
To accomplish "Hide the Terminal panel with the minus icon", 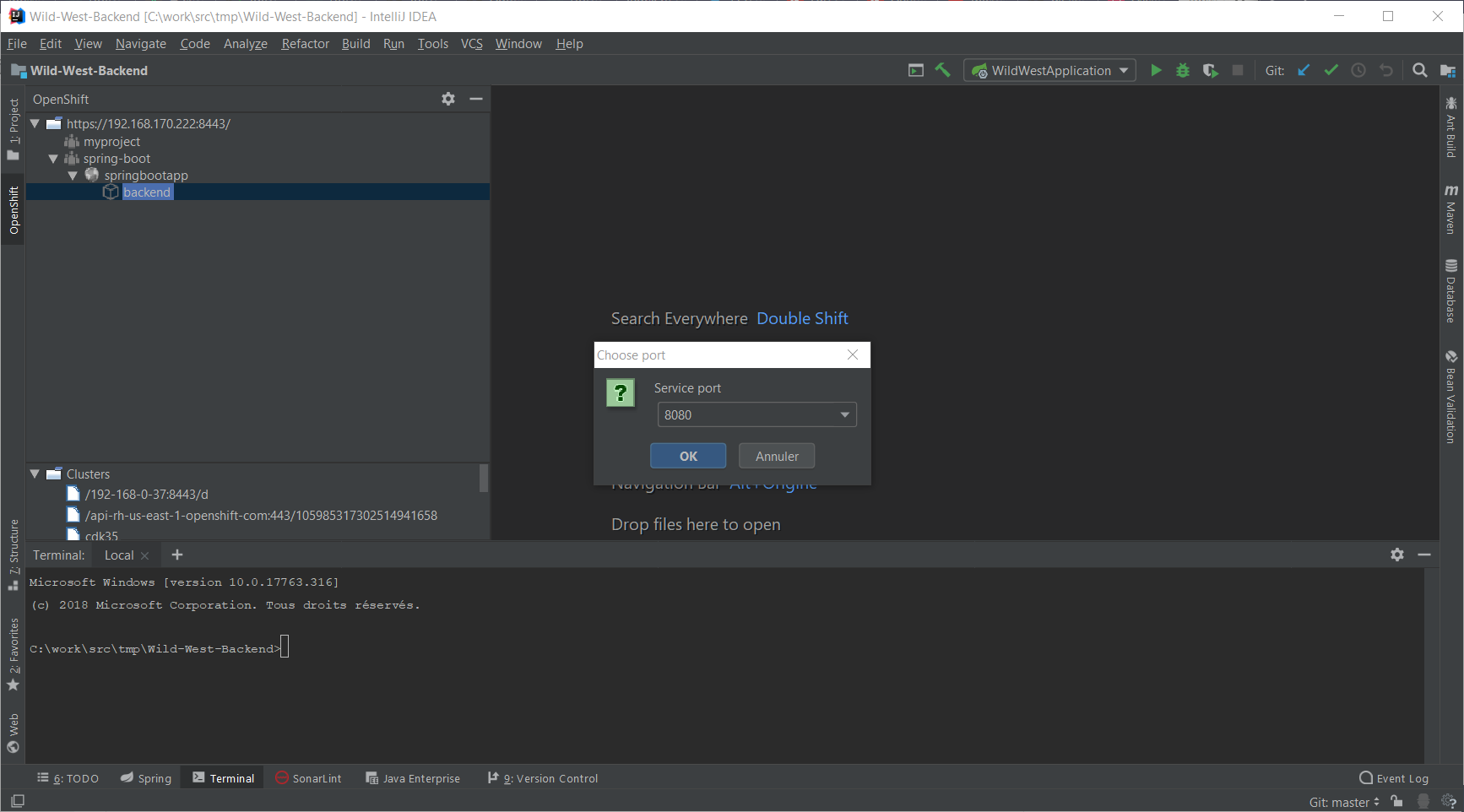I will 1424,555.
